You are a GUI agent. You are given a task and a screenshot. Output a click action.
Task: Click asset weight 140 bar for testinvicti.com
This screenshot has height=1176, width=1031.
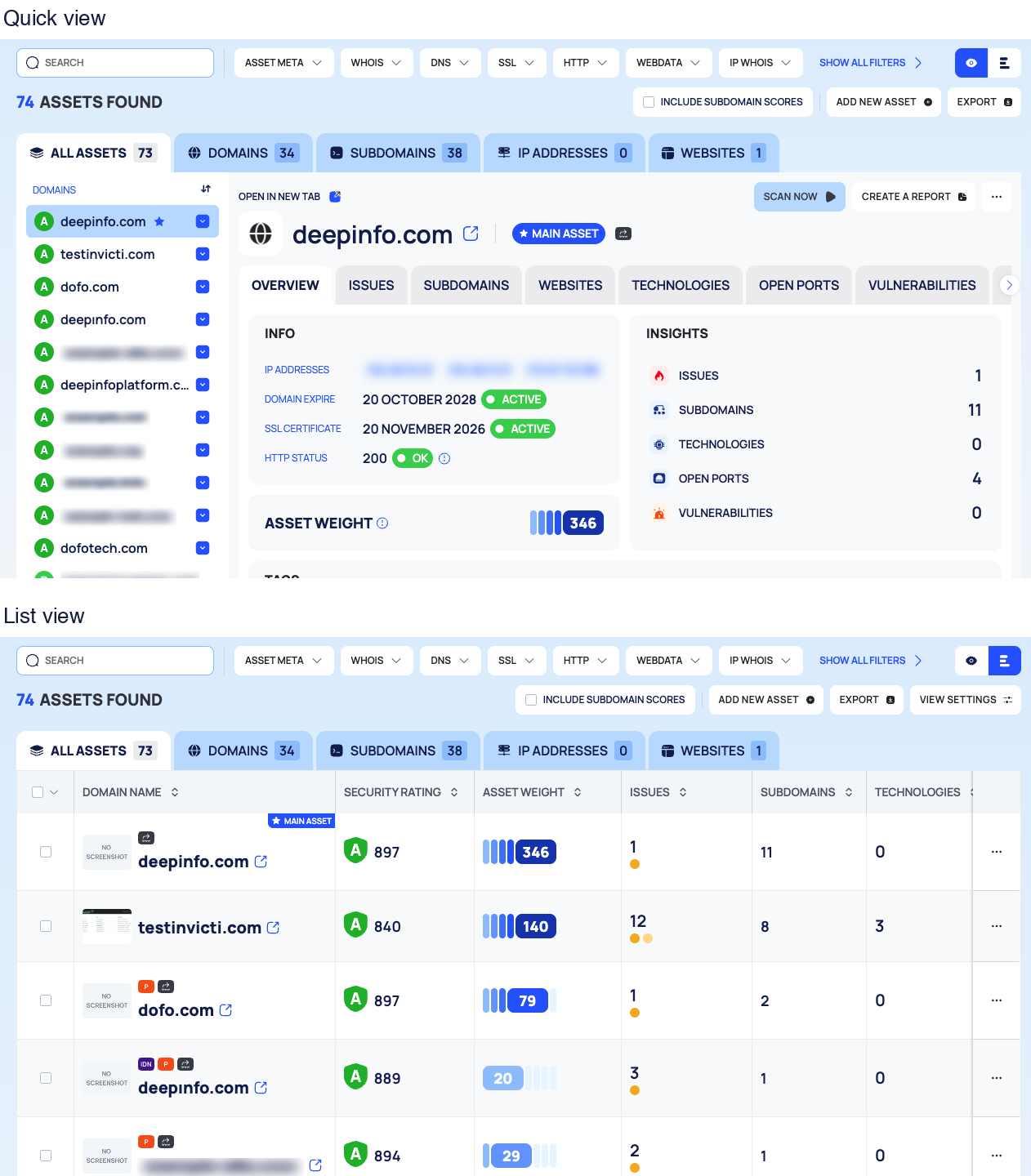tap(520, 926)
